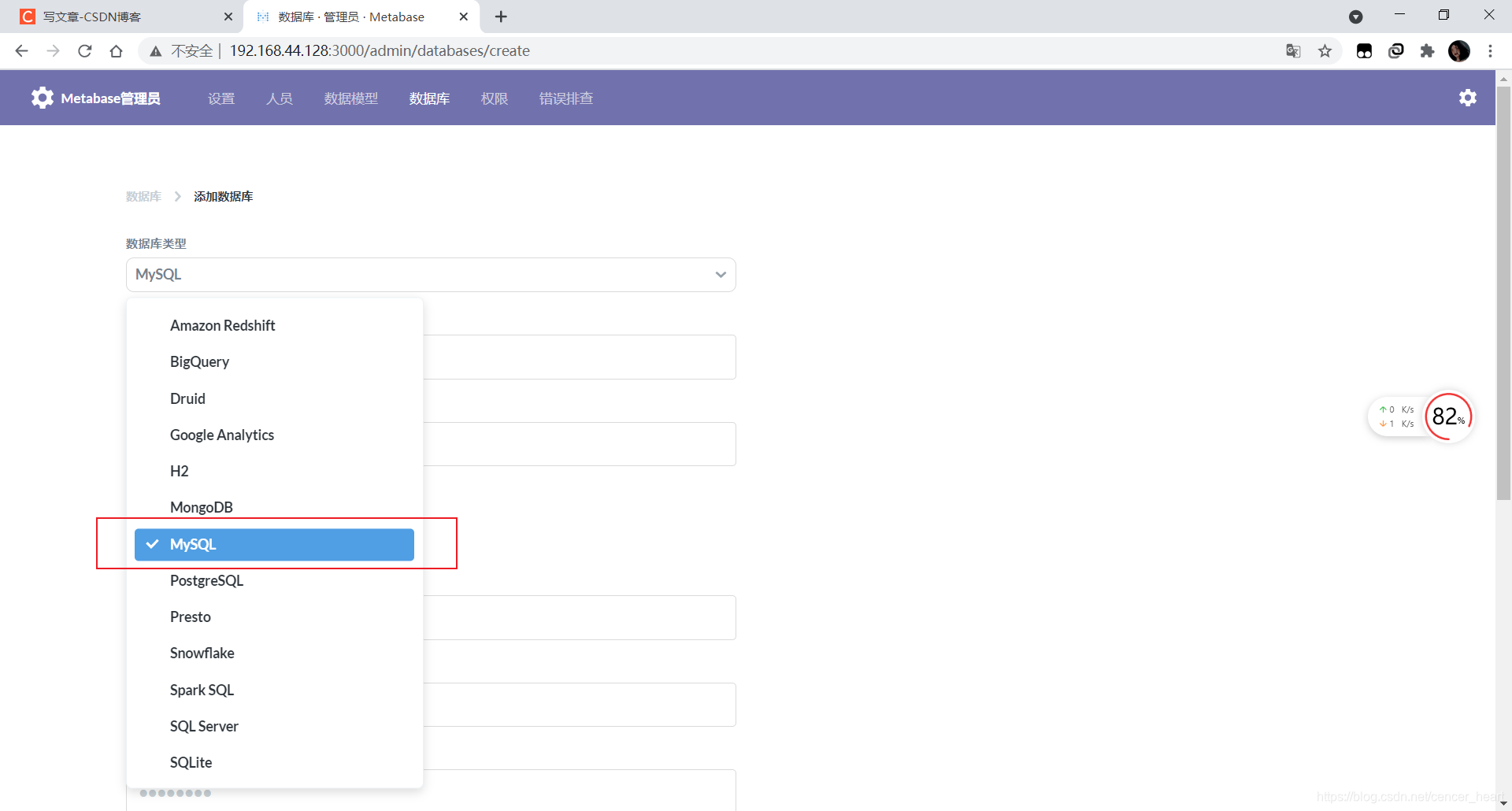Open Chrome three-dot menu
This screenshot has height=811, width=1512.
pos(1490,51)
